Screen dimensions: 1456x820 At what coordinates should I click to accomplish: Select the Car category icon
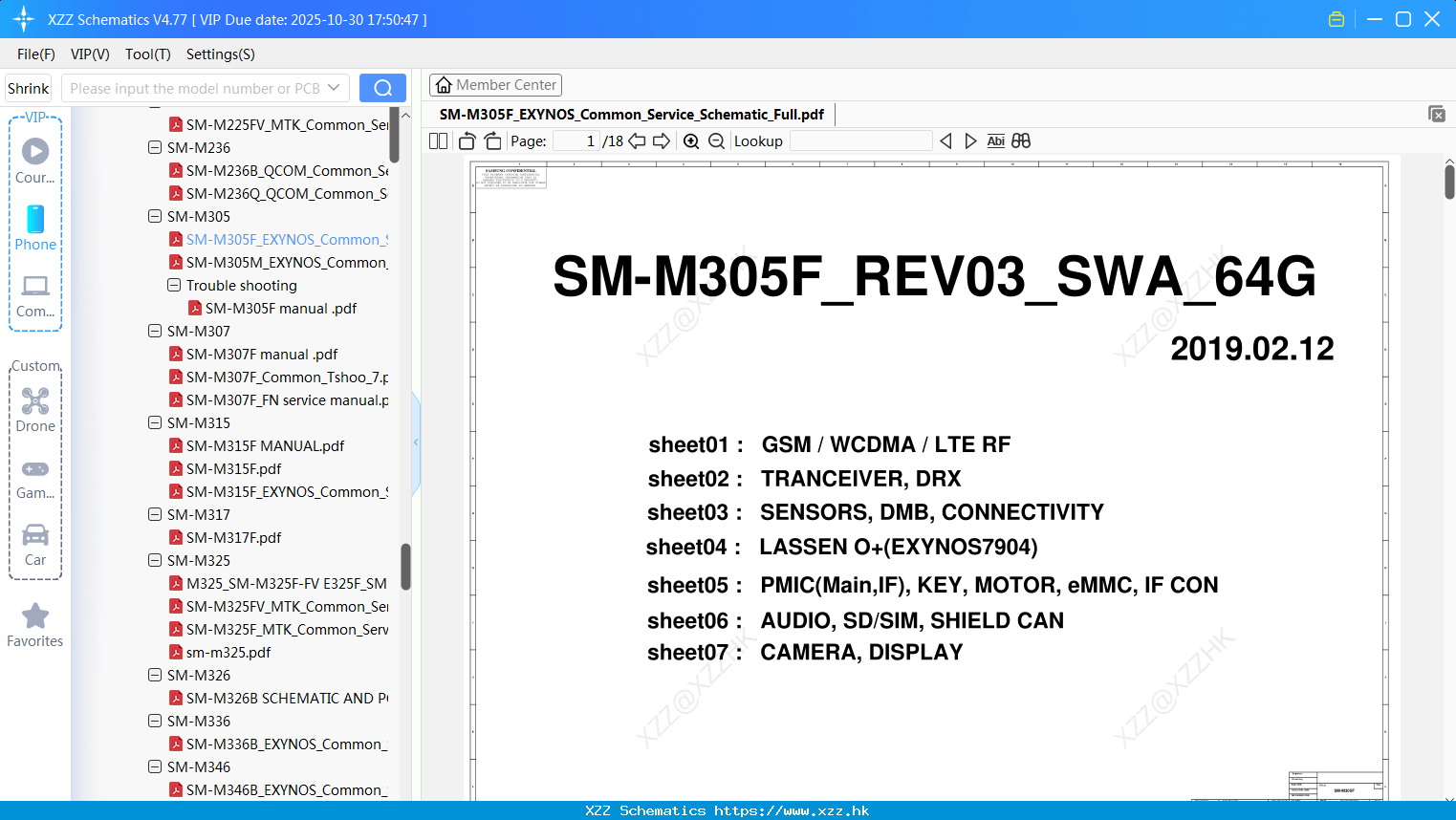pyautogui.click(x=35, y=534)
